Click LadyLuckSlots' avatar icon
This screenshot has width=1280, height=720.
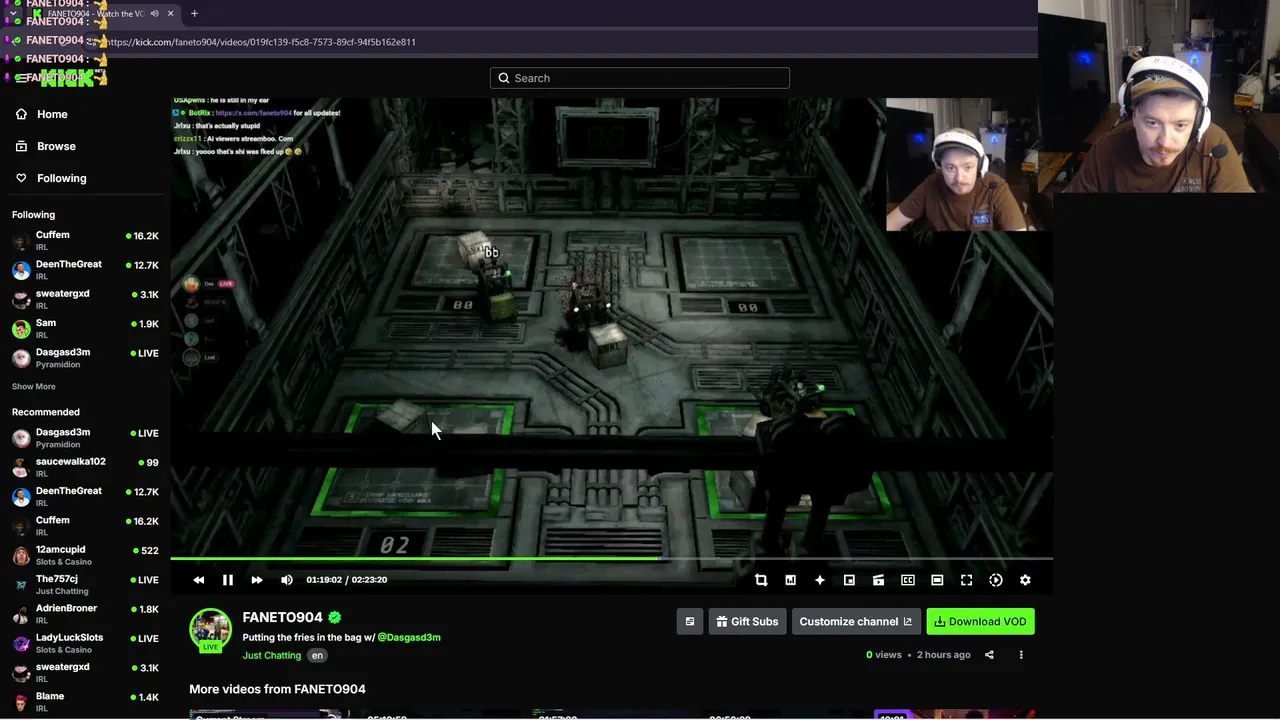coord(21,643)
